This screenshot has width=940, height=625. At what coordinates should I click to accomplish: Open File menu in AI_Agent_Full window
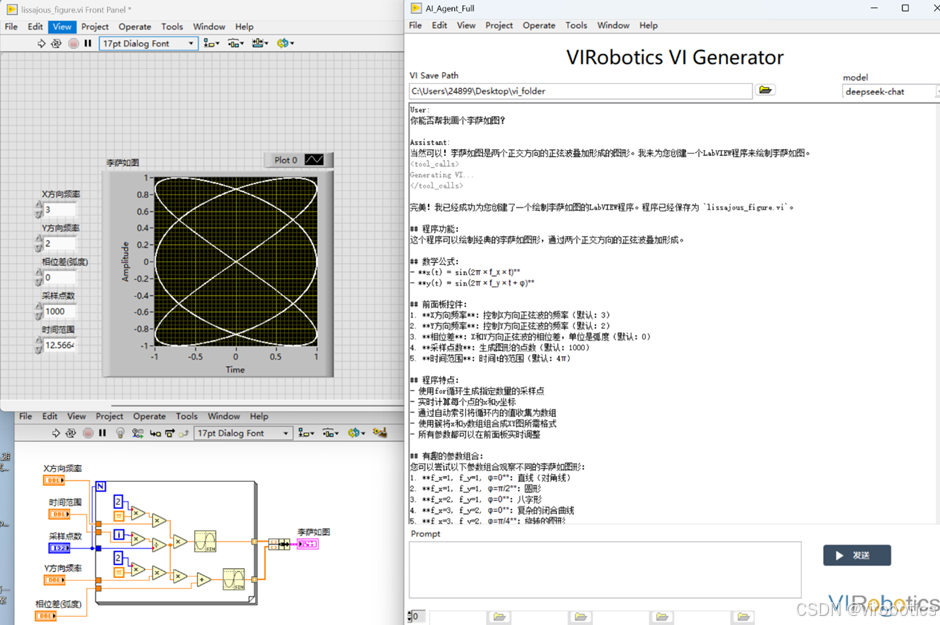415,25
